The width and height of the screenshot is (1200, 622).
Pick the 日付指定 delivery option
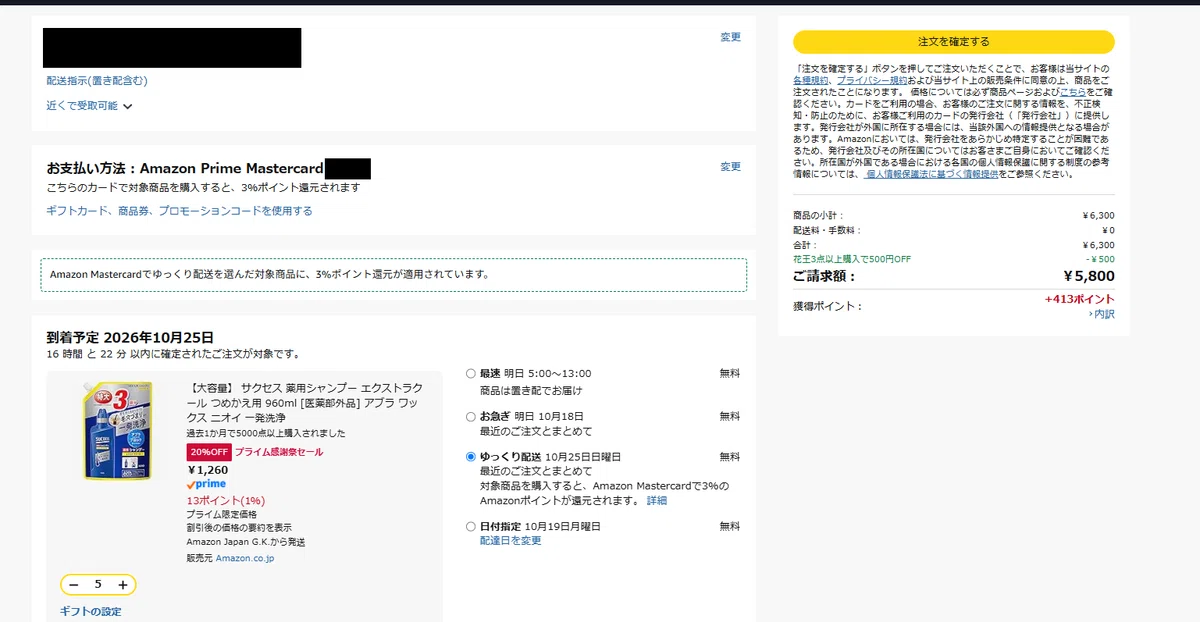[471, 526]
